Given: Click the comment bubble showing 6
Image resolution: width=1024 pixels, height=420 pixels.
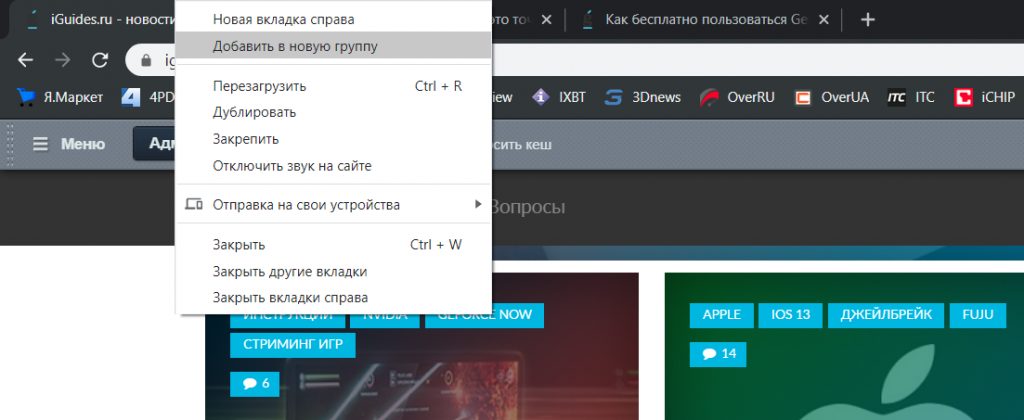Looking at the screenshot, I should coord(255,383).
